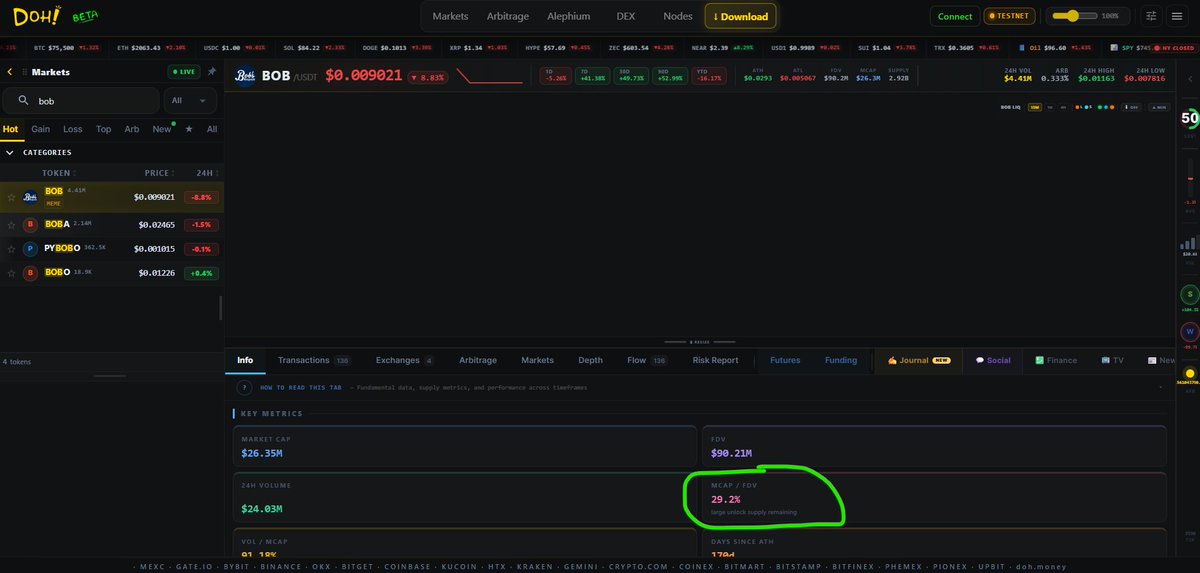1200x573 pixels.
Task: Click the green S circle in sidebar
Action: [1189, 295]
